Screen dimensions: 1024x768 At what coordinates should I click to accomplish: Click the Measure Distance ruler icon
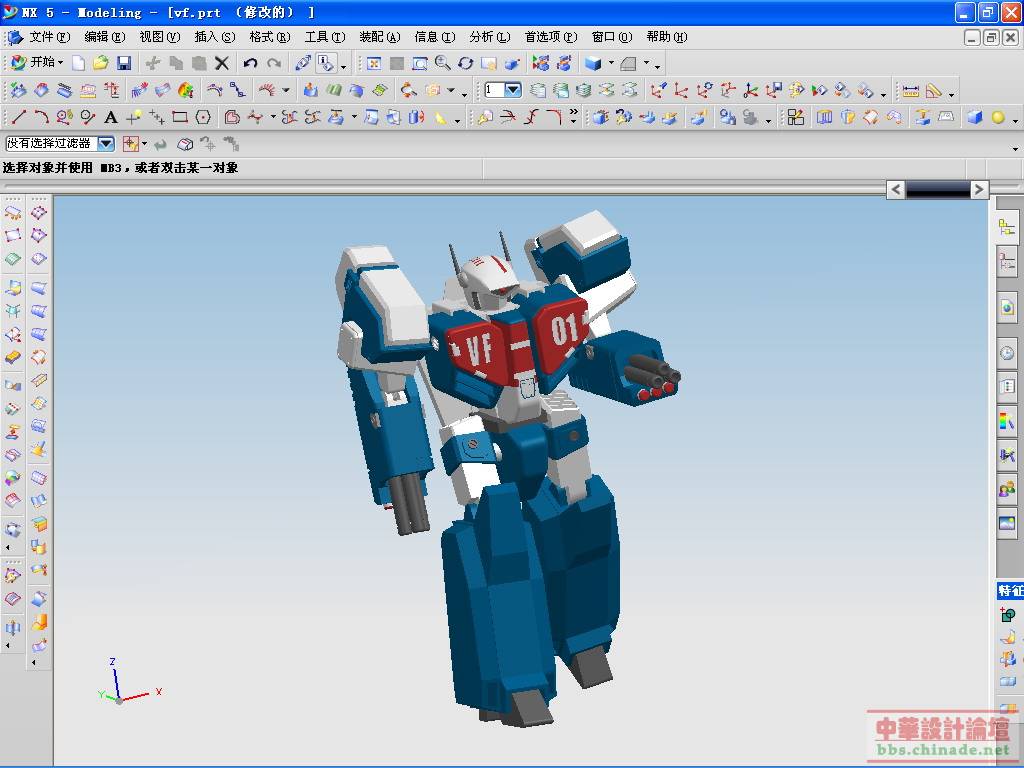[x=910, y=91]
